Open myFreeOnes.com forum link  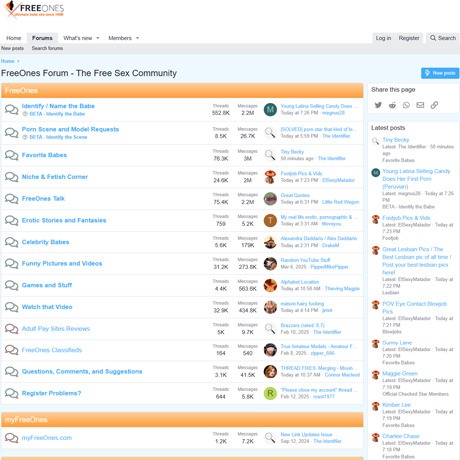point(47,438)
